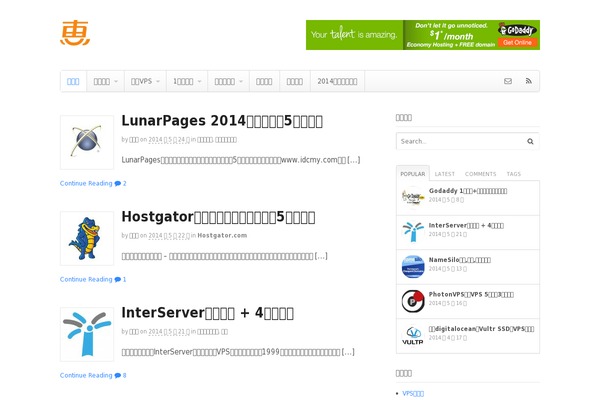Open comment bubble with 1 comment

tap(121, 279)
